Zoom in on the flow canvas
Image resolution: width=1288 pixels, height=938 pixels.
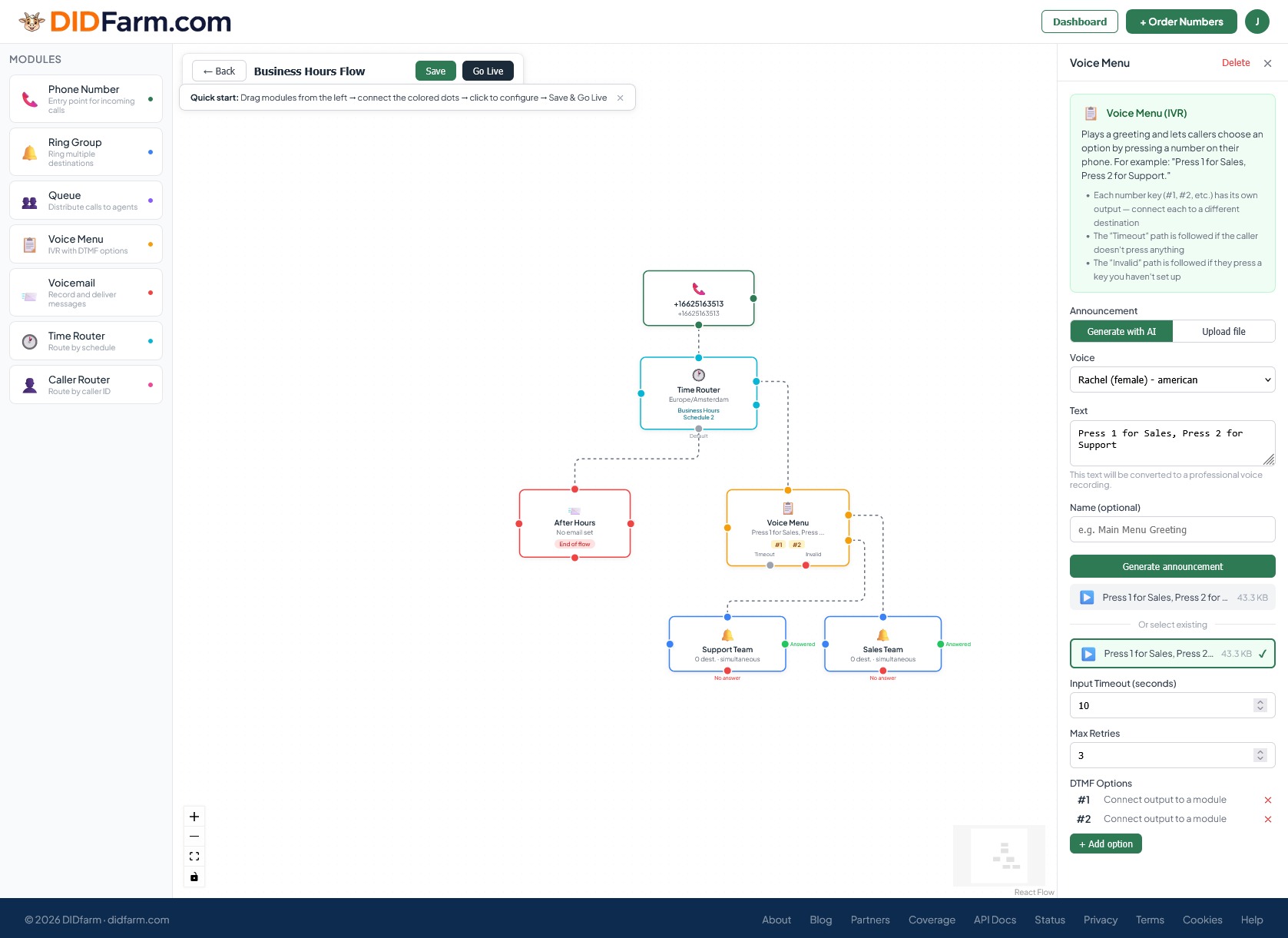[194, 817]
